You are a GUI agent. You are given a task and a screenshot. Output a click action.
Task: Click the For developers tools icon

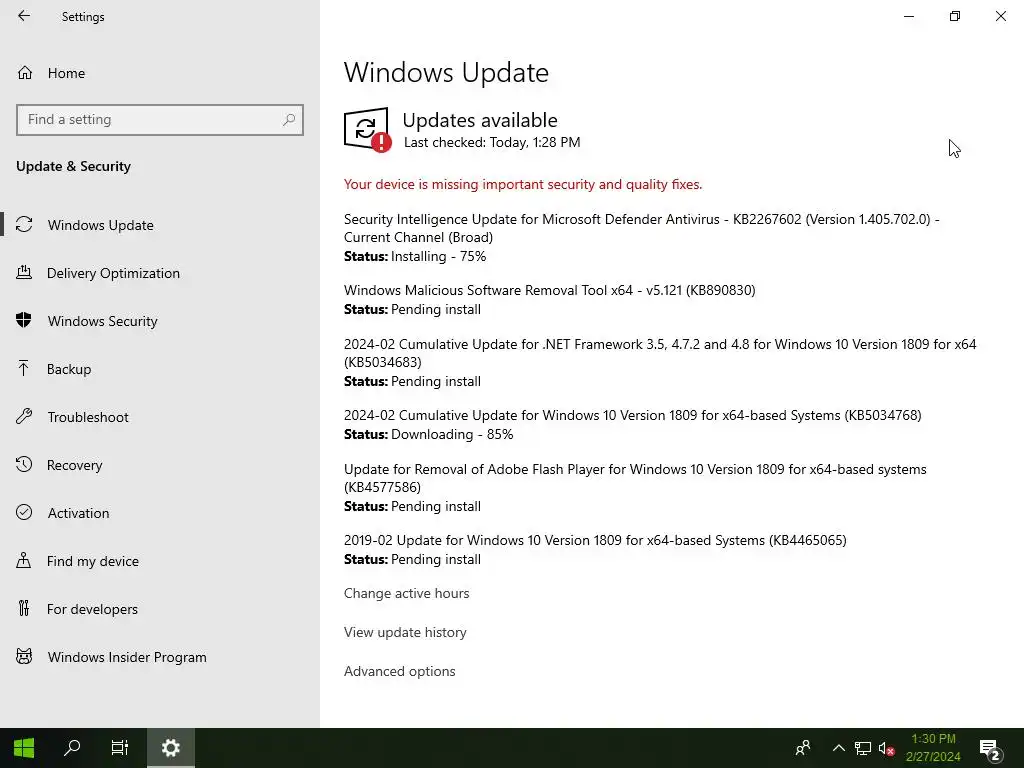[24, 609]
